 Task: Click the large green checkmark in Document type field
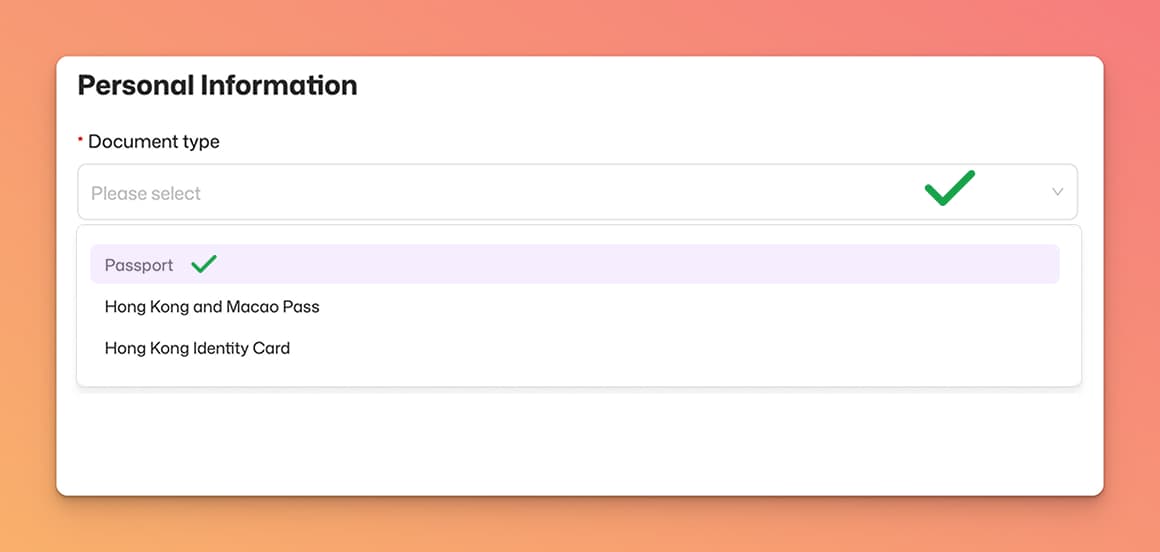coord(949,188)
